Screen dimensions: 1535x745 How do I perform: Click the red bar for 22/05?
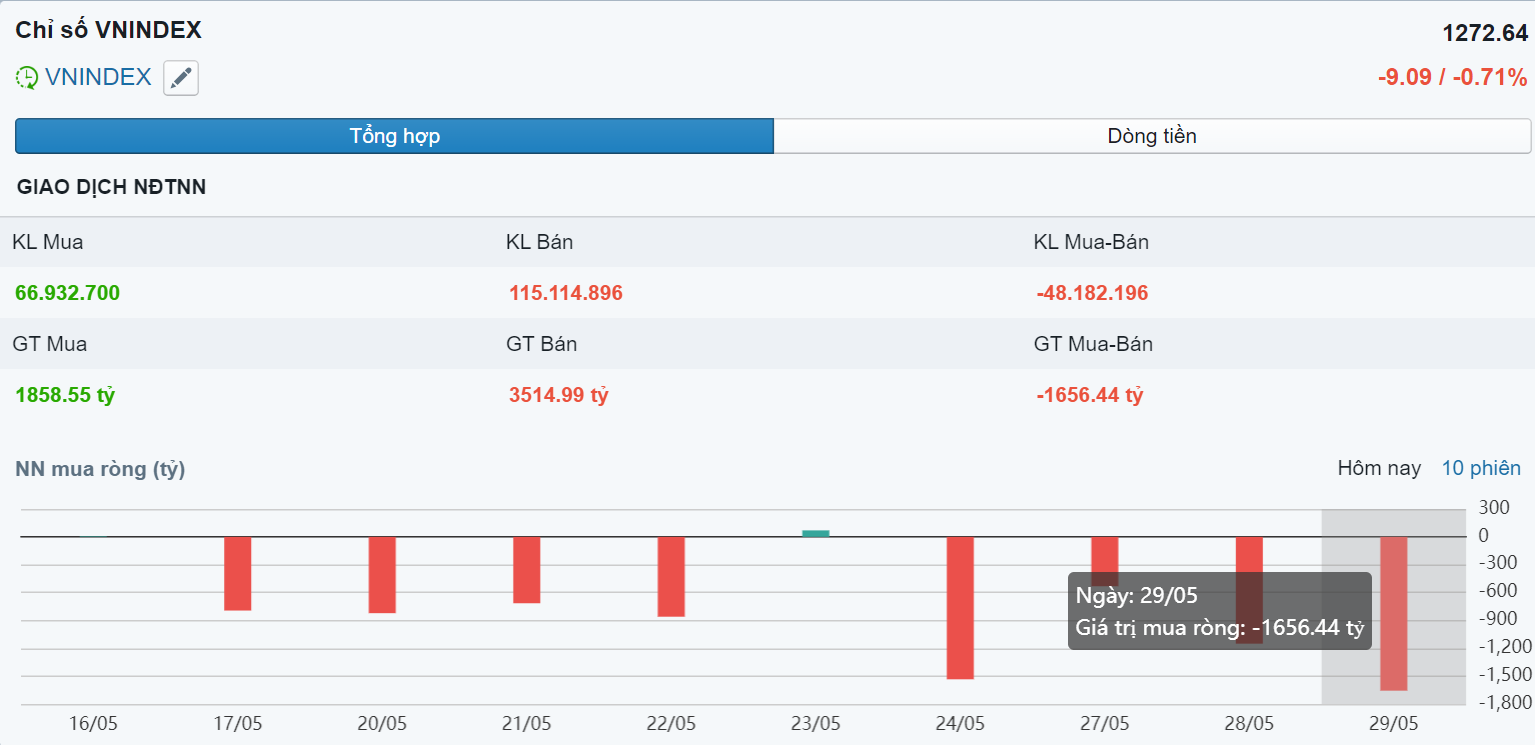671,577
